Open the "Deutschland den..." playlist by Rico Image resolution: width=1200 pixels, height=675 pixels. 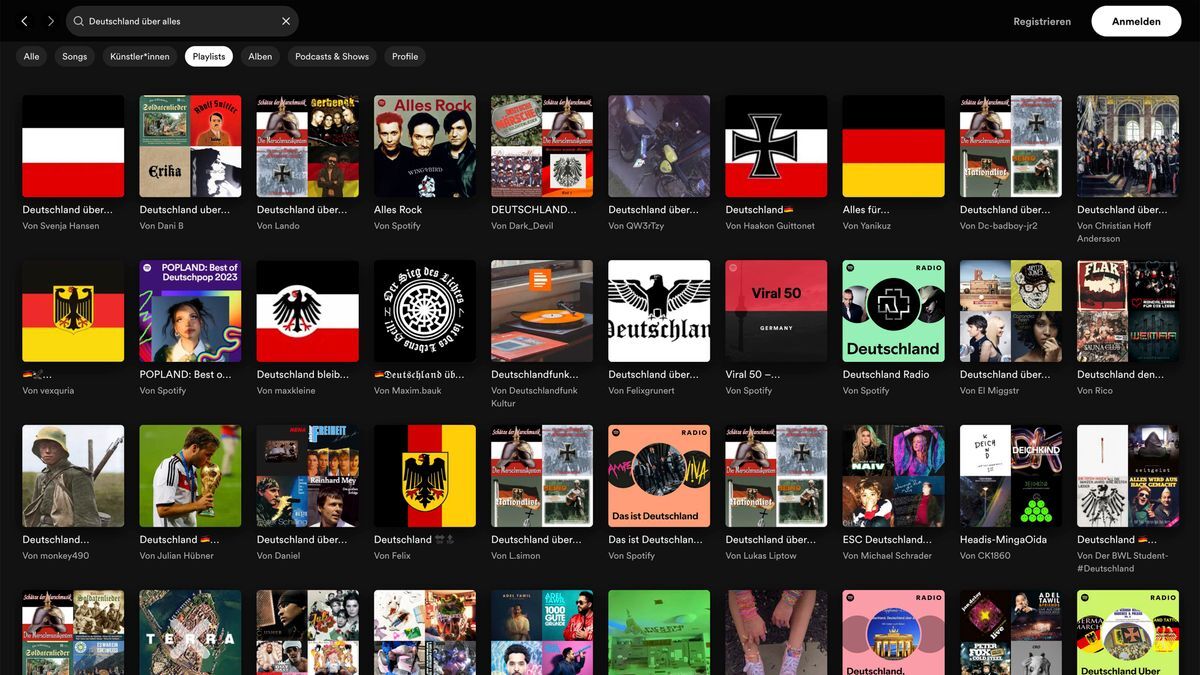pos(1128,311)
